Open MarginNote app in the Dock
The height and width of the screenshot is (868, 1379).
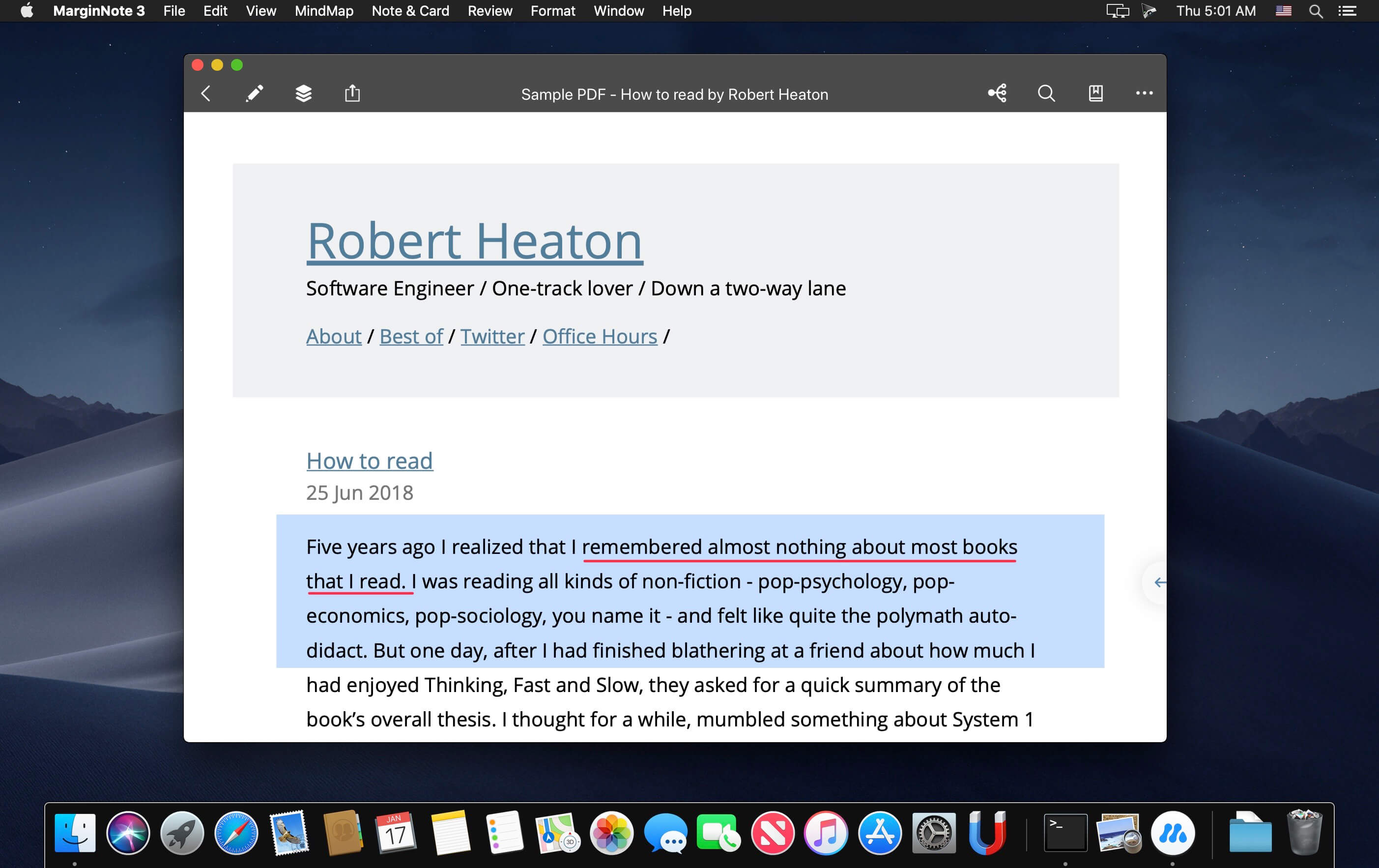point(1172,833)
